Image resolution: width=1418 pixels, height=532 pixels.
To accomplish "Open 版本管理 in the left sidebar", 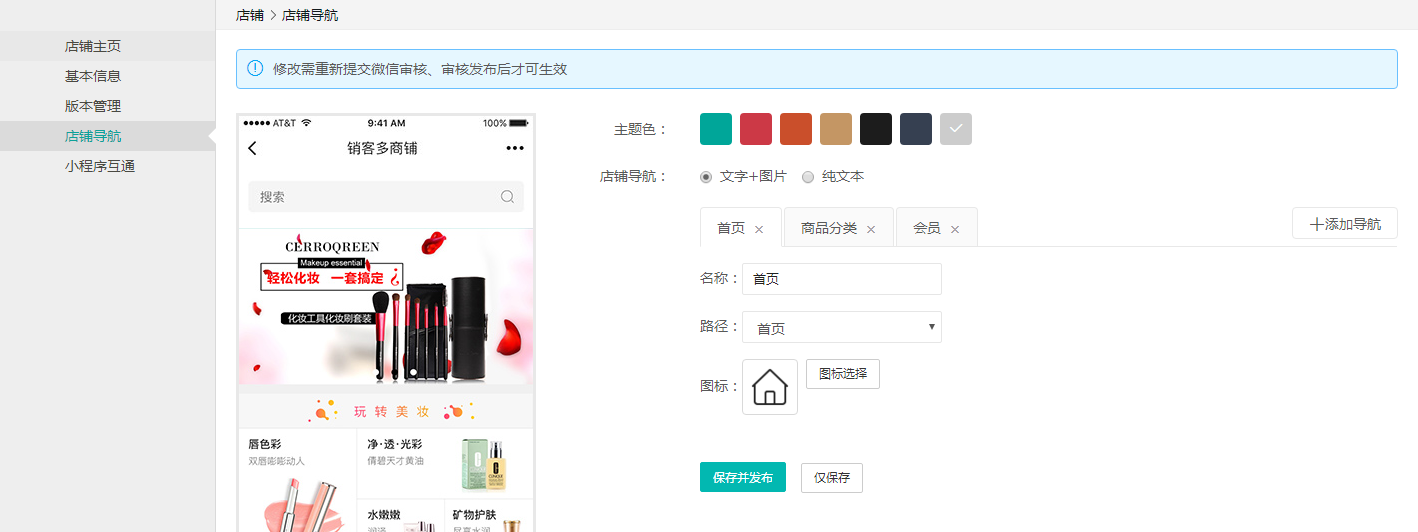I will [x=93, y=106].
